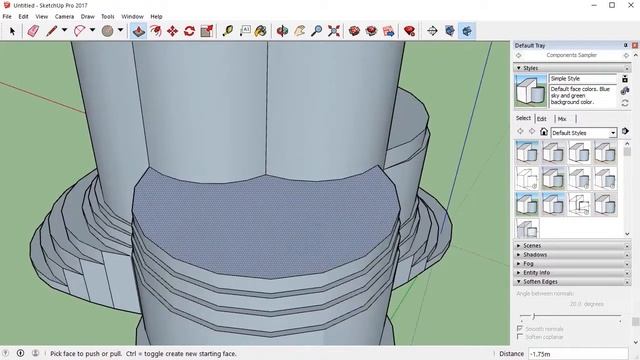Open the shape tool dropdown arrow
The image size is (640, 360).
(120, 30)
